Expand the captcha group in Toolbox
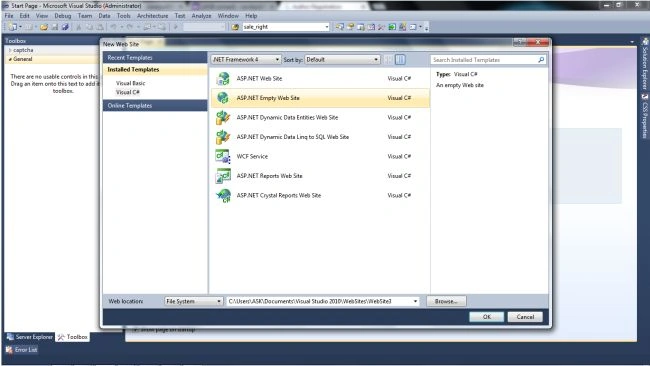Image resolution: width=650 pixels, height=366 pixels. click(x=10, y=50)
